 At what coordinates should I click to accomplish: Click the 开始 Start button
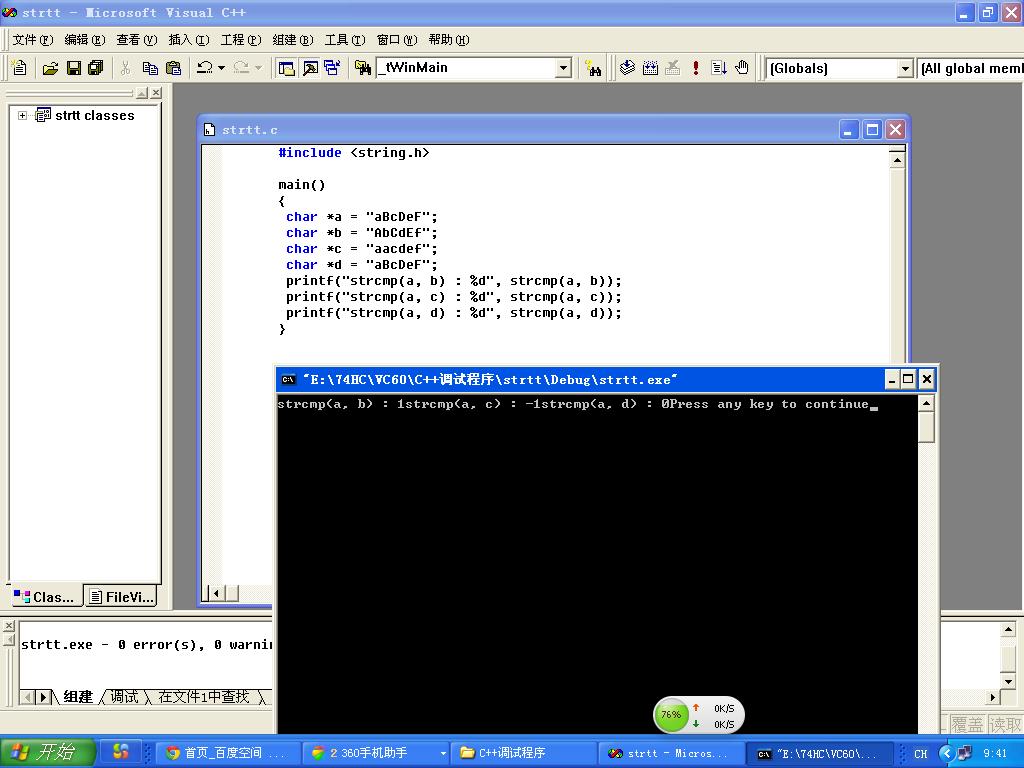48,752
